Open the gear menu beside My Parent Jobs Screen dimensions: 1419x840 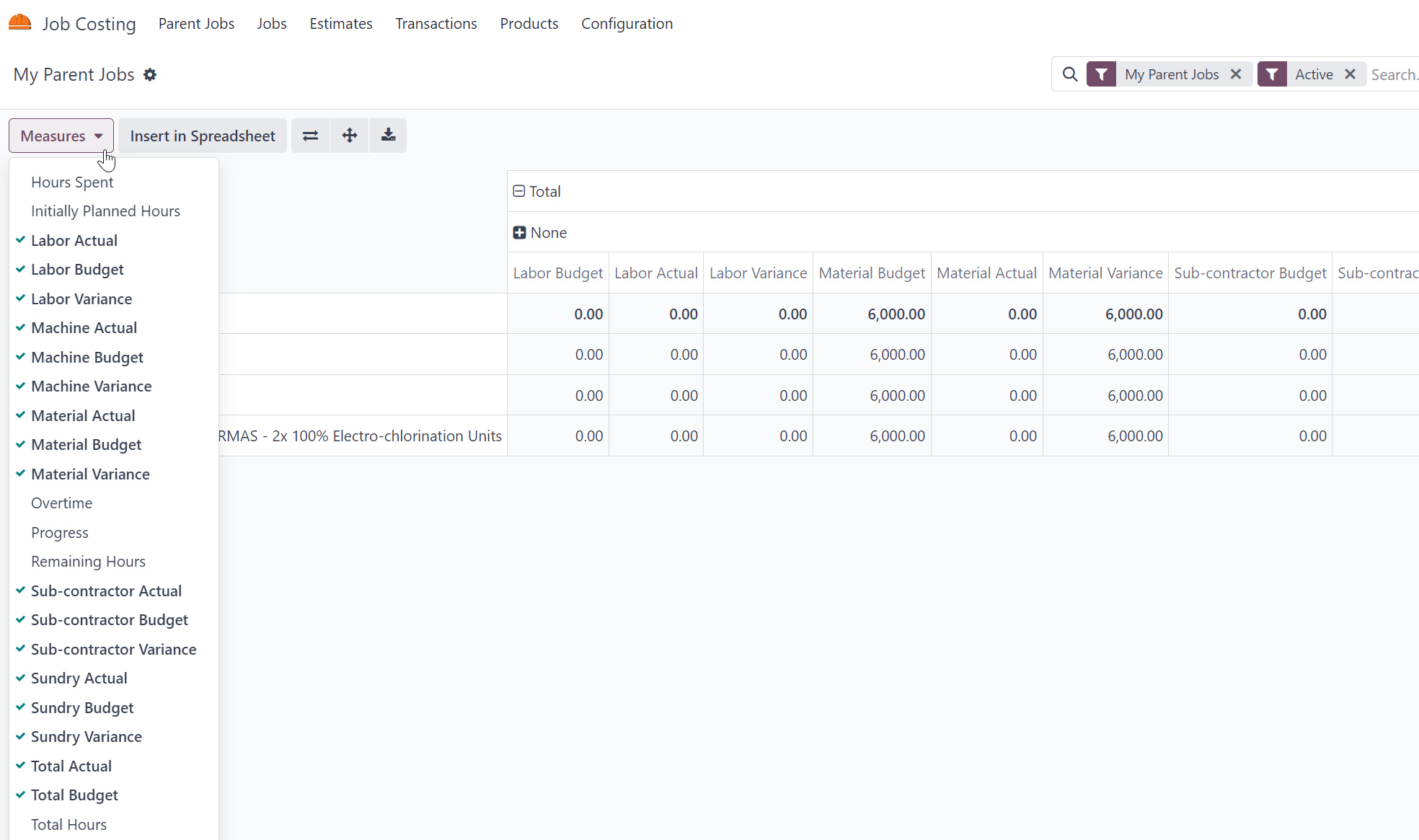click(x=150, y=75)
